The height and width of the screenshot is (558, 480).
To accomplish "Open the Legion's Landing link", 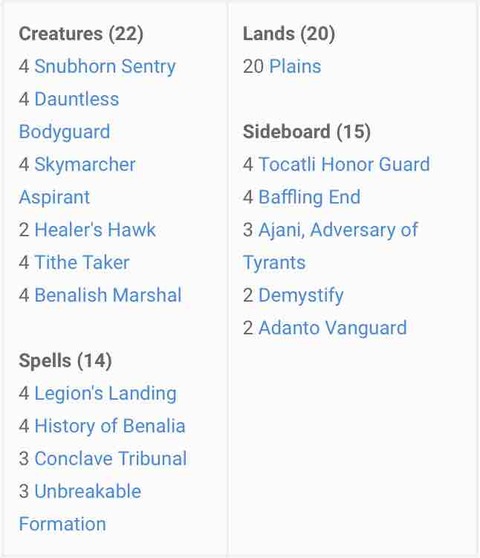I will click(105, 394).
